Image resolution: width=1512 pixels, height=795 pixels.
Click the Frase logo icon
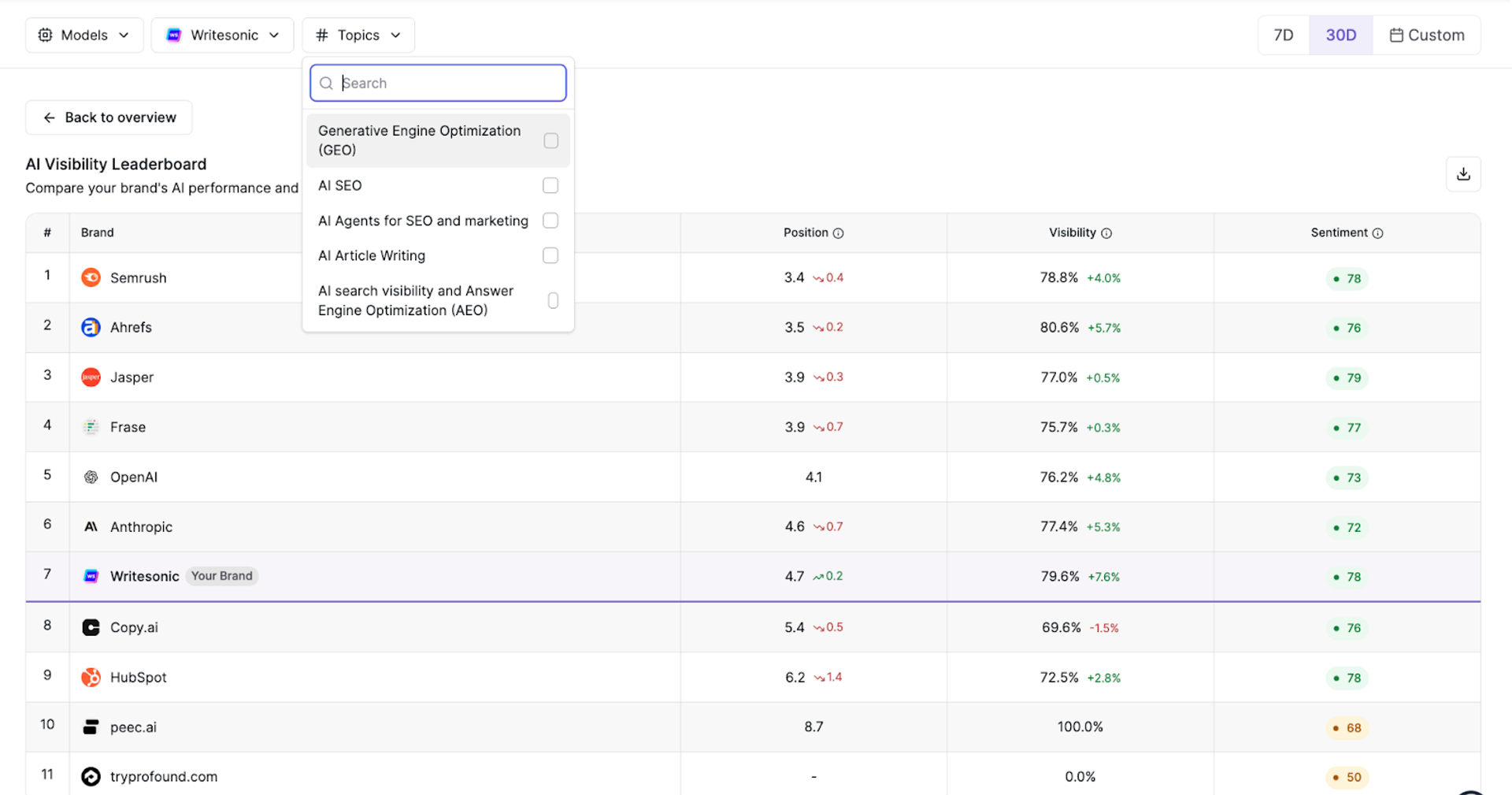coord(91,427)
